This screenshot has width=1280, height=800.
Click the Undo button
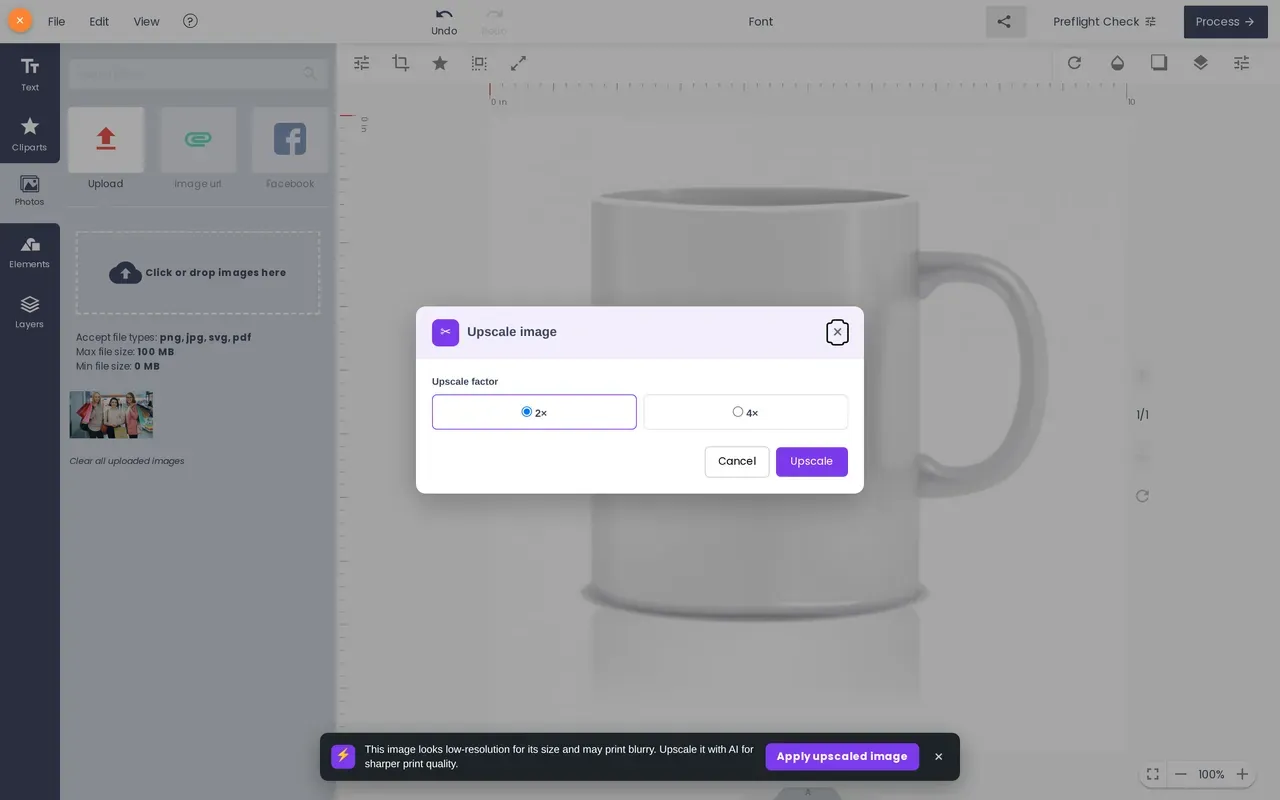pos(444,22)
